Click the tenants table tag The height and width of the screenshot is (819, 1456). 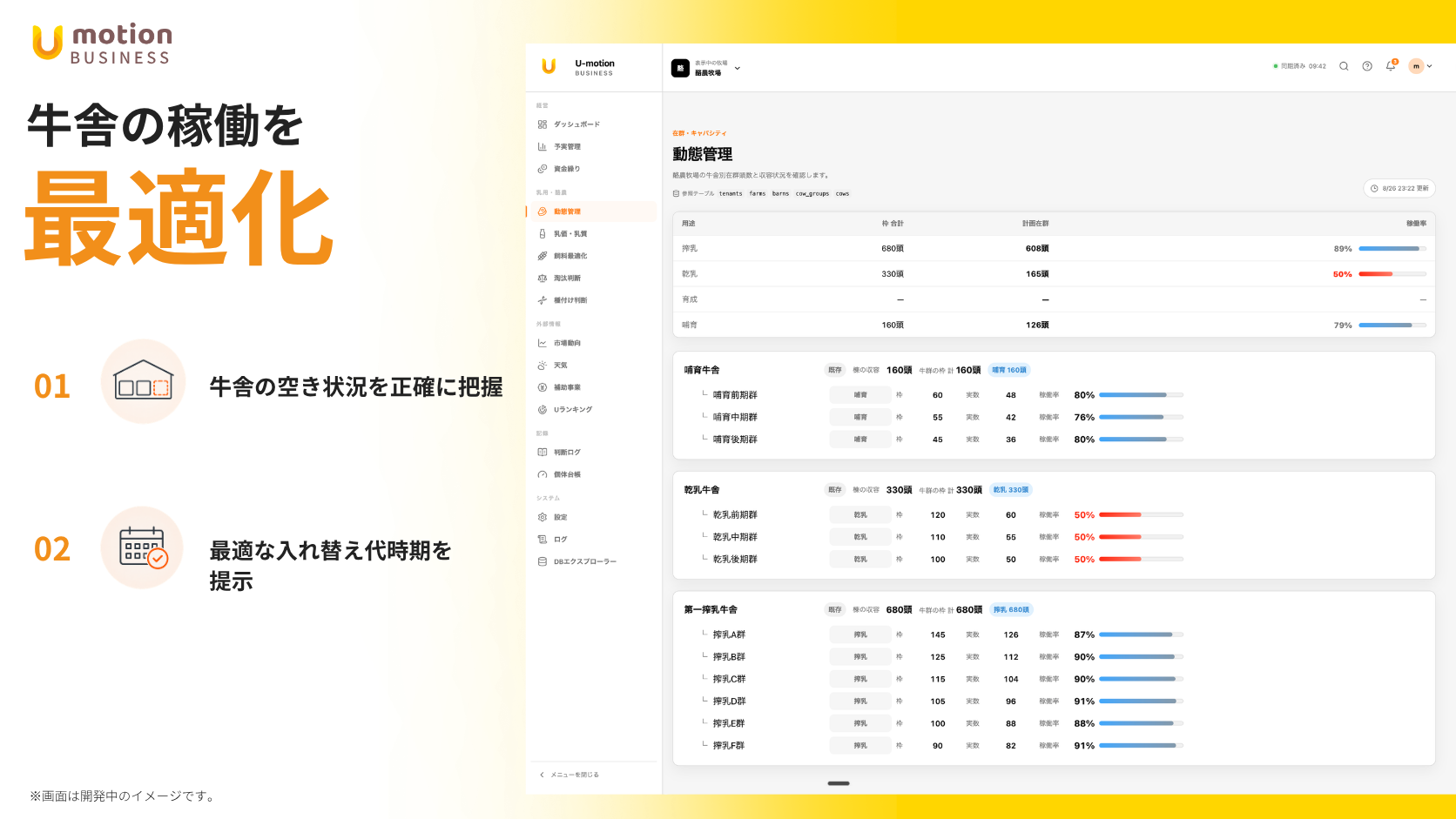(x=731, y=194)
